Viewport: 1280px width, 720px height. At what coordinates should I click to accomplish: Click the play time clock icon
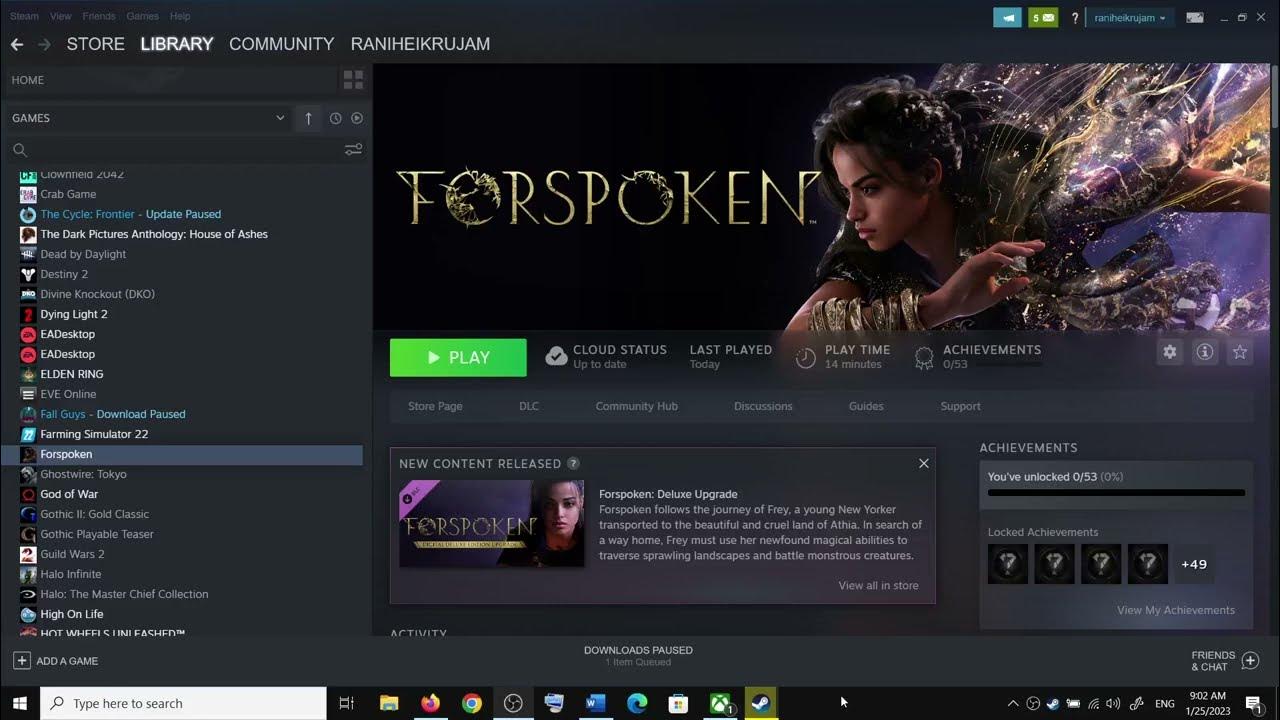coord(806,357)
